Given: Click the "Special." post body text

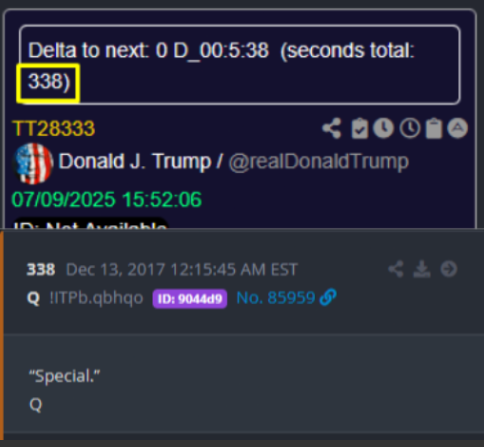Looking at the screenshot, I should [x=65, y=376].
